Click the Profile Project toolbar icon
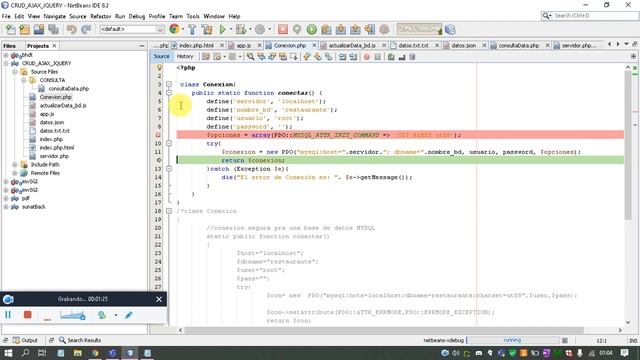This screenshot has height=360, width=640. coord(260,29)
